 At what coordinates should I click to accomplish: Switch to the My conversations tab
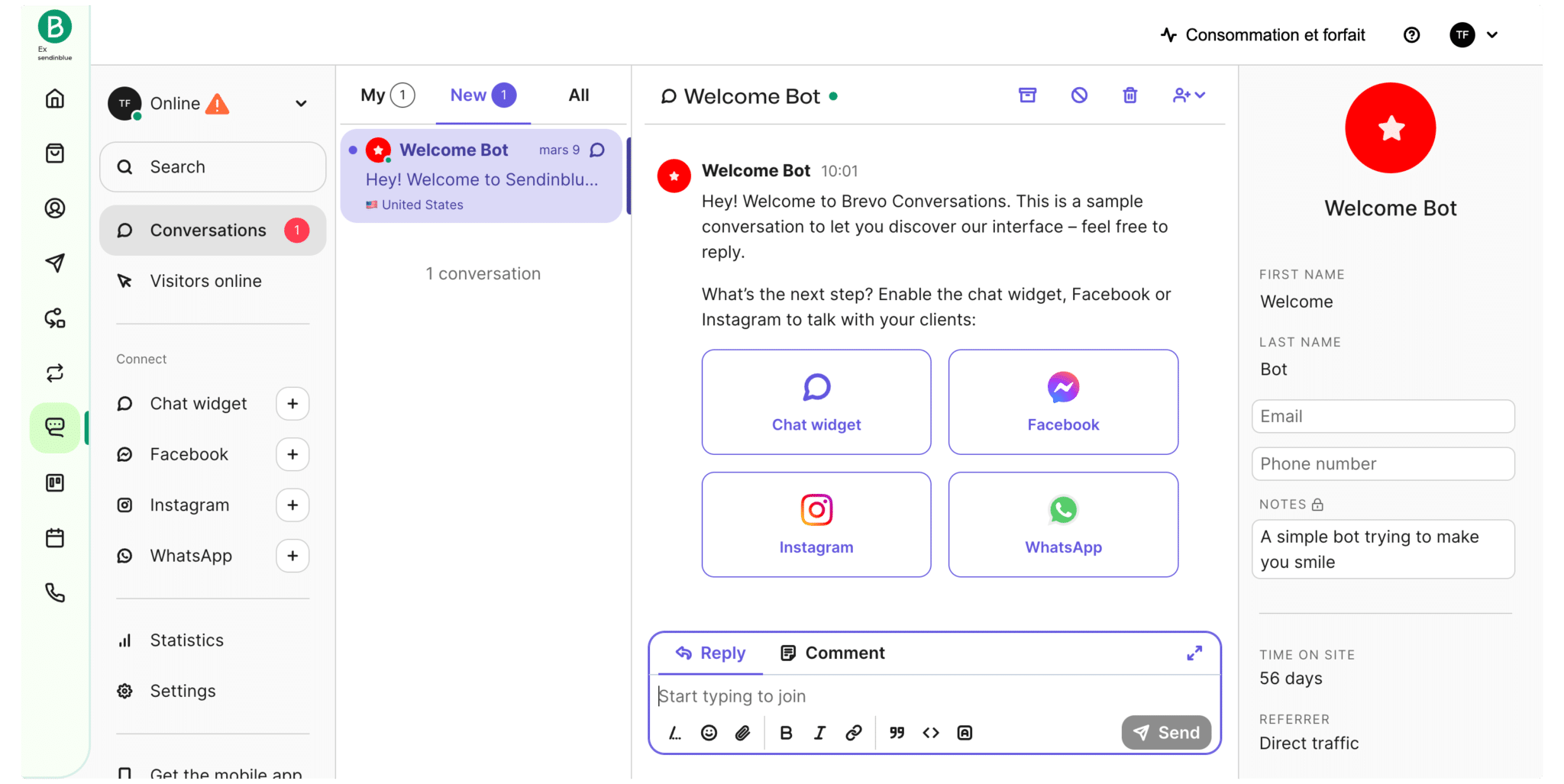(x=387, y=95)
